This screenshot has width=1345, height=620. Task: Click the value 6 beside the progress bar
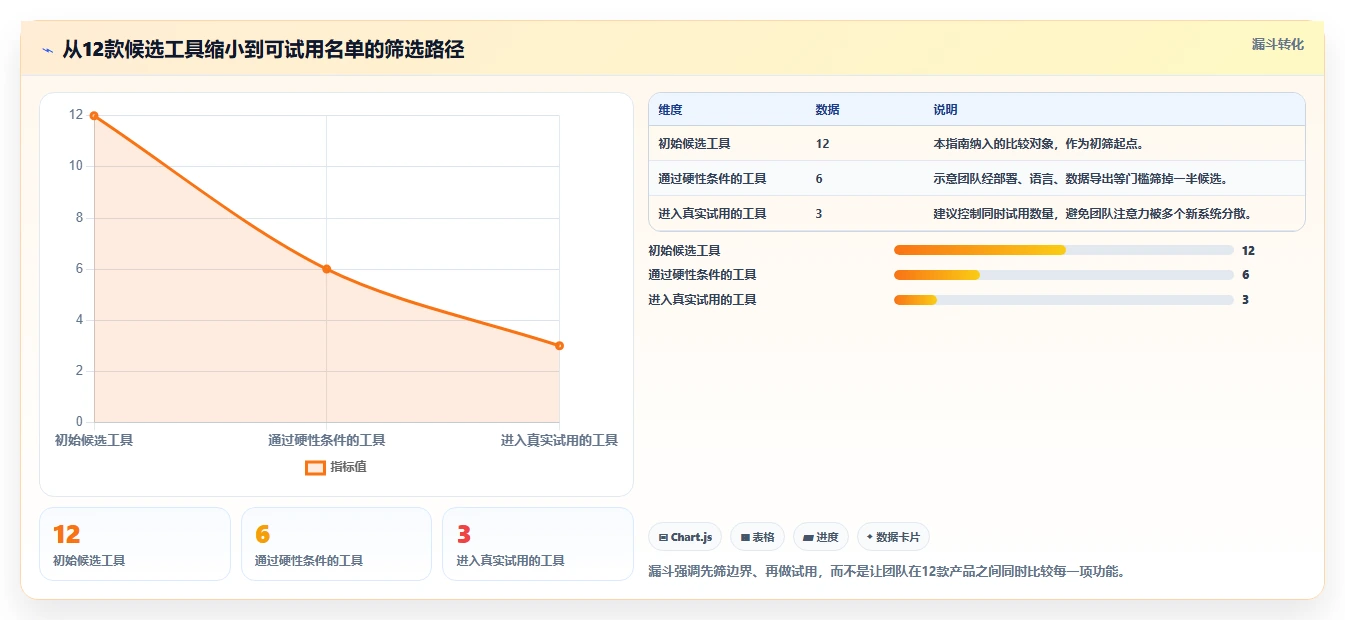tap(1245, 275)
